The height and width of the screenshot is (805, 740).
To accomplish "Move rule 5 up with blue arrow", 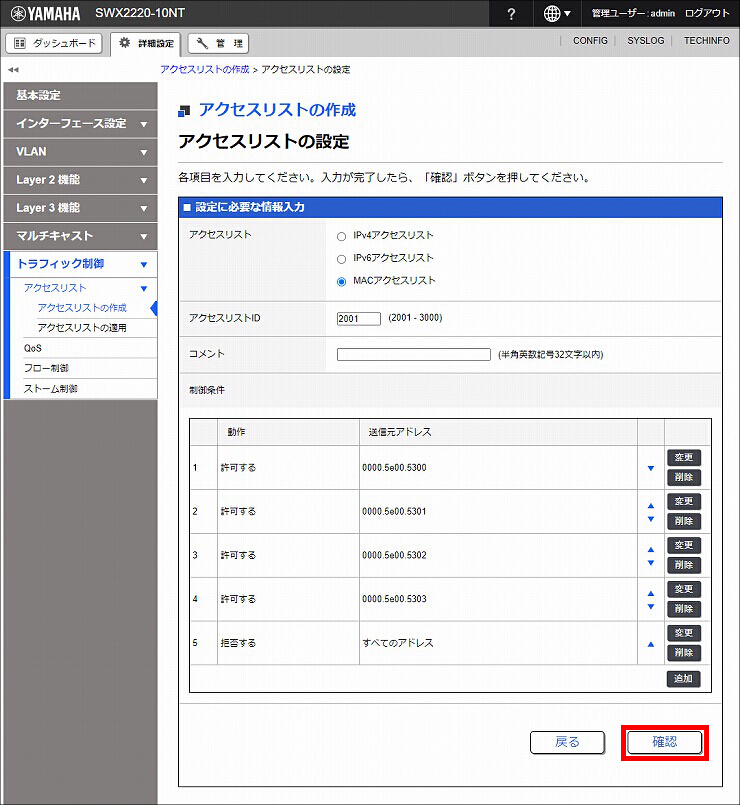I will (x=651, y=644).
